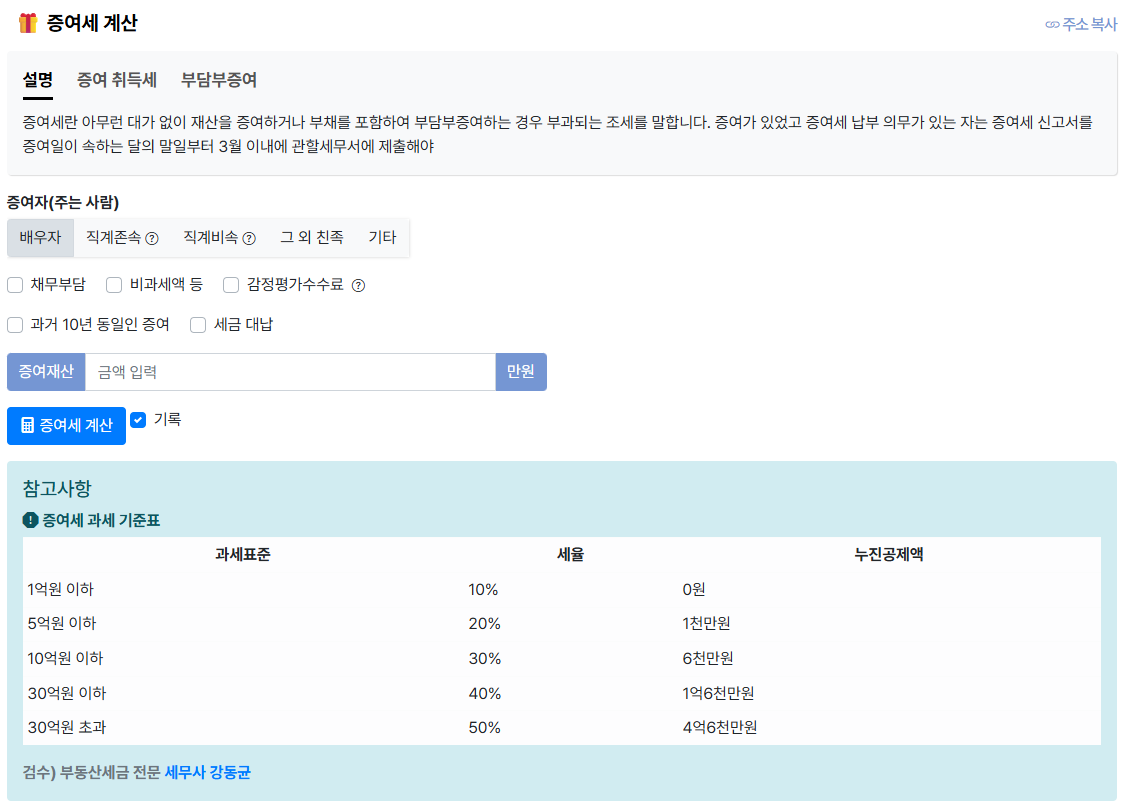Image resolution: width=1126 pixels, height=806 pixels.
Task: Select 그 외 친족 as the donor type
Action: 314,237
